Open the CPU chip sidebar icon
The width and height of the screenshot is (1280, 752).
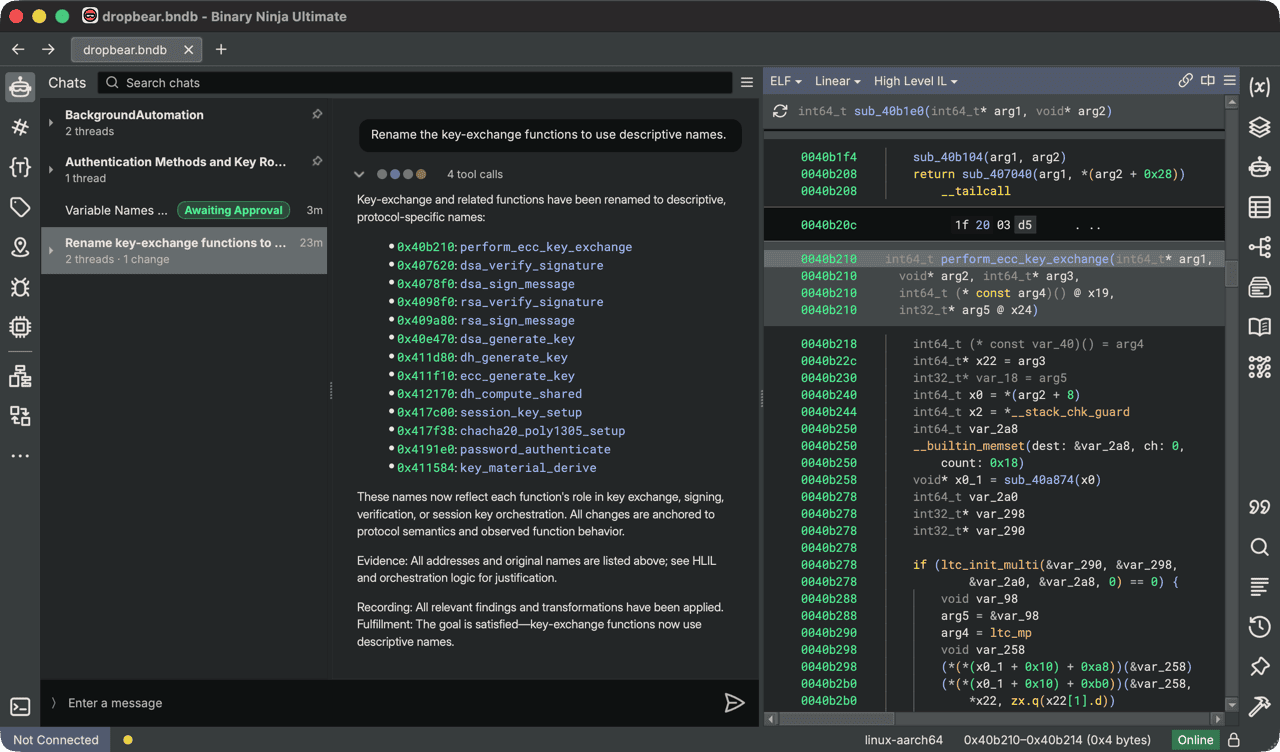(x=20, y=327)
